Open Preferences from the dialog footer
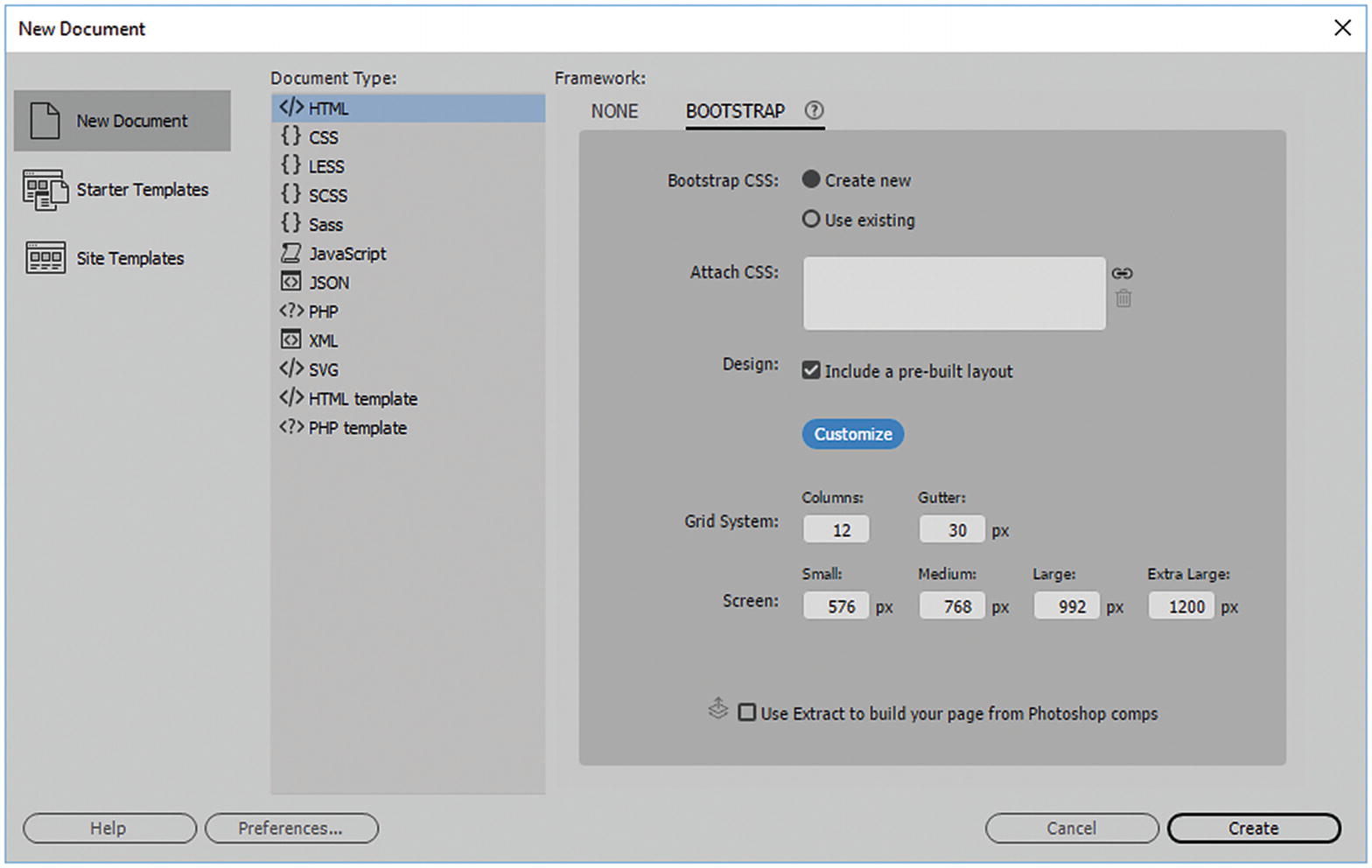Image resolution: width=1372 pixels, height=868 pixels. tap(290, 828)
